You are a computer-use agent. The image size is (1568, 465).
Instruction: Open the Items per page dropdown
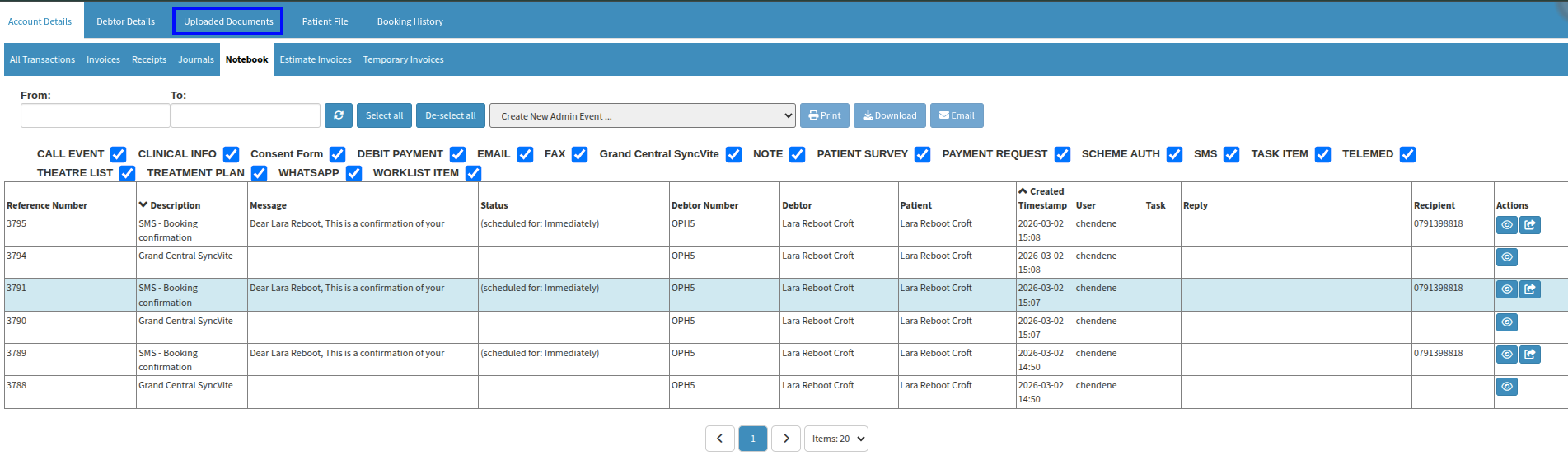point(836,439)
